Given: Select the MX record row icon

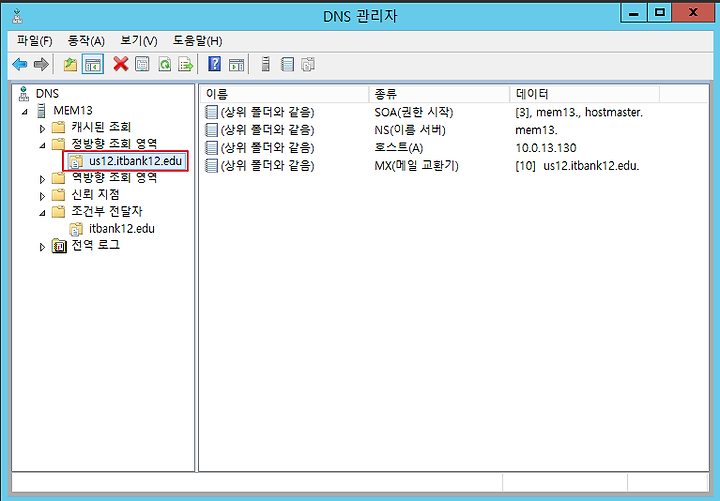Looking at the screenshot, I should [211, 165].
